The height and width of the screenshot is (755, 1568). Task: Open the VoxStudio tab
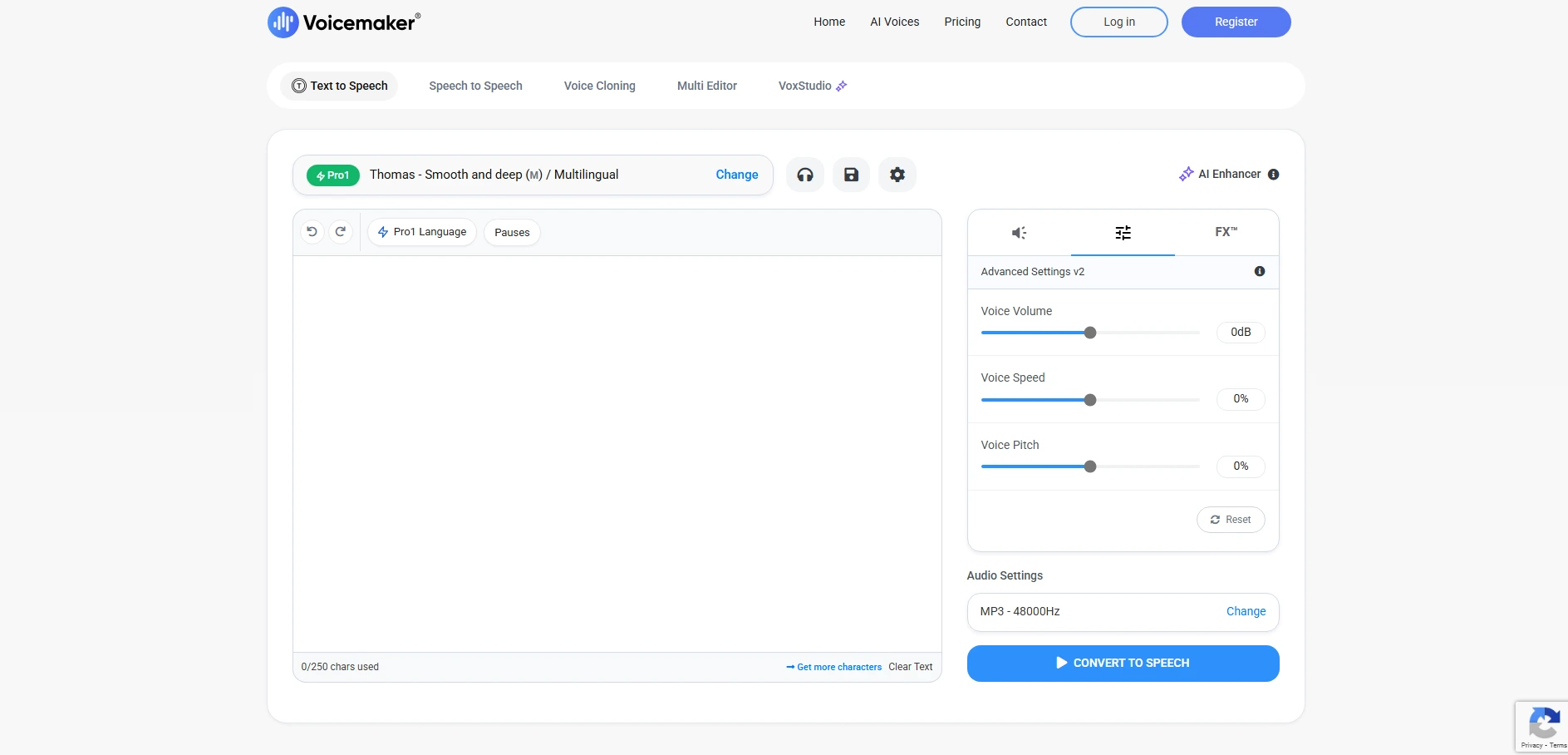click(813, 86)
